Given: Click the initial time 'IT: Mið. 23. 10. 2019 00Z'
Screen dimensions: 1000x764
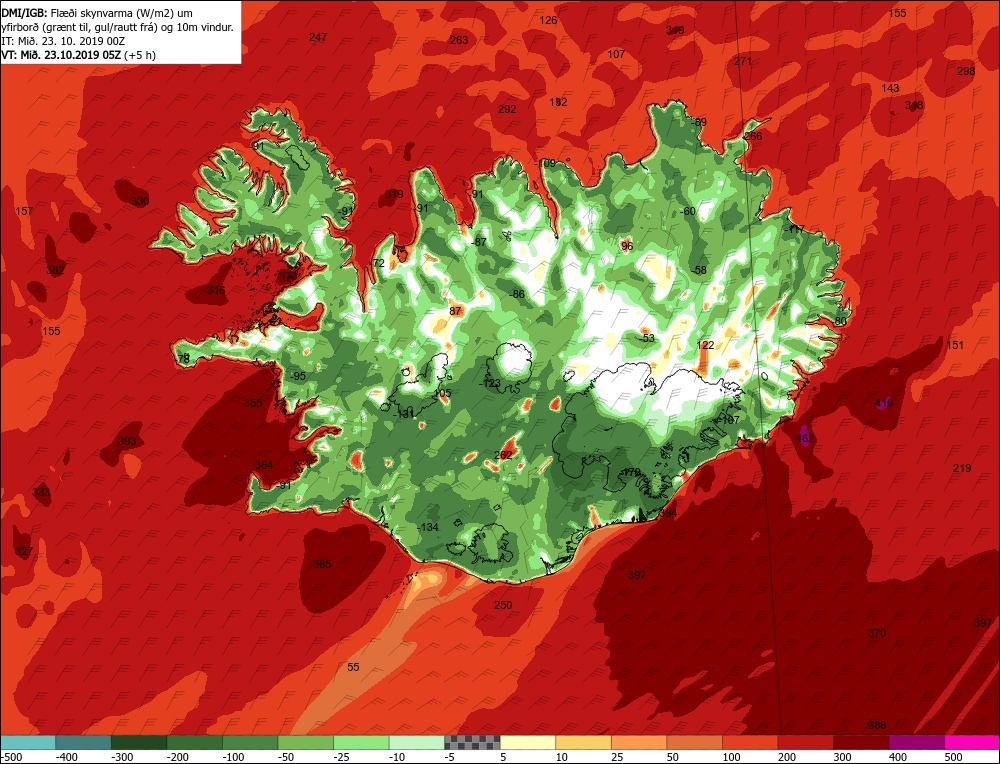Looking at the screenshot, I should click(x=63, y=41).
